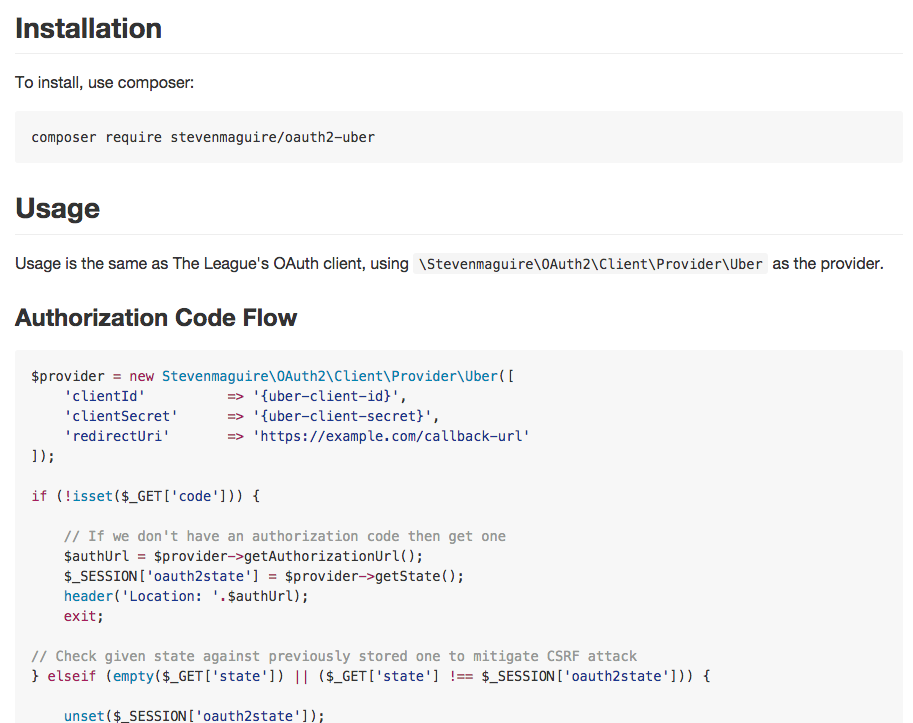Click the comment about mitigating CSRF attack
913x723 pixels.
[334, 656]
